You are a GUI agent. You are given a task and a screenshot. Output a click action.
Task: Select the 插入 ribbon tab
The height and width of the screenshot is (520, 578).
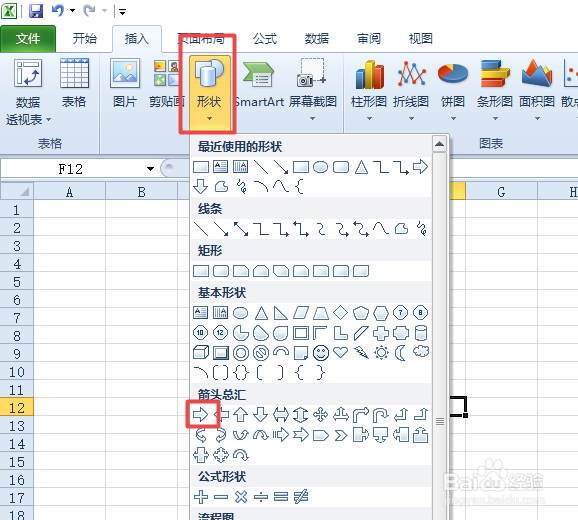point(137,39)
